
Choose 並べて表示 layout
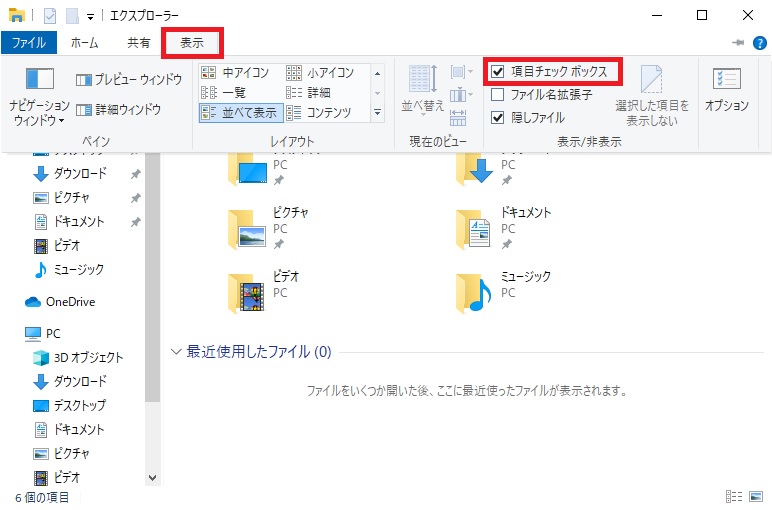click(241, 113)
